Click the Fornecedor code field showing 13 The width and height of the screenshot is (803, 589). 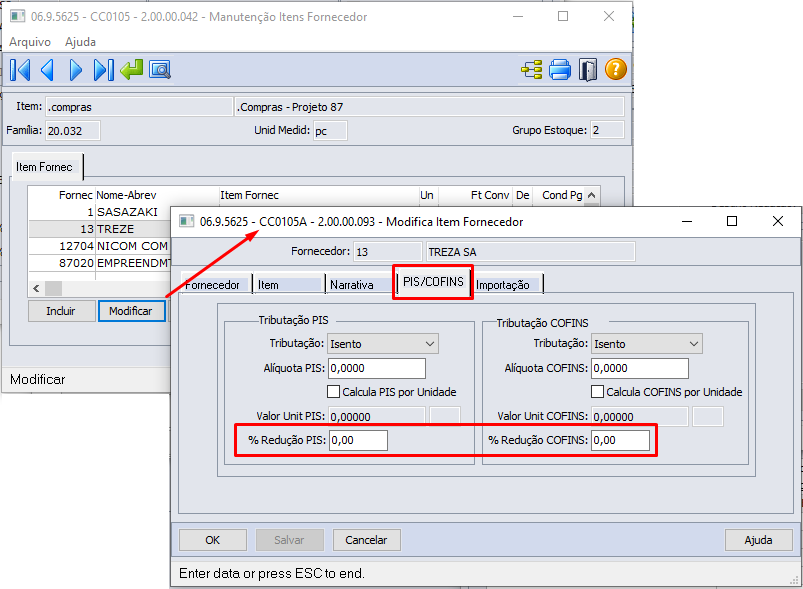click(388, 251)
